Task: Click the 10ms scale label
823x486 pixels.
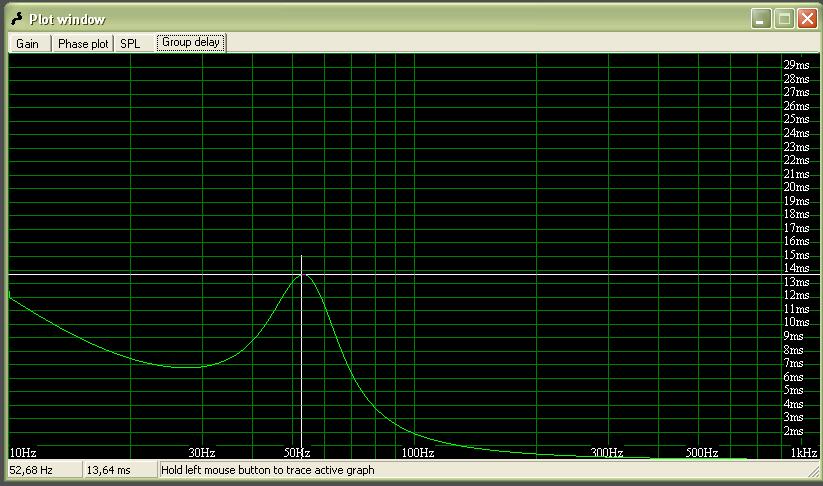Action: pyautogui.click(x=796, y=322)
